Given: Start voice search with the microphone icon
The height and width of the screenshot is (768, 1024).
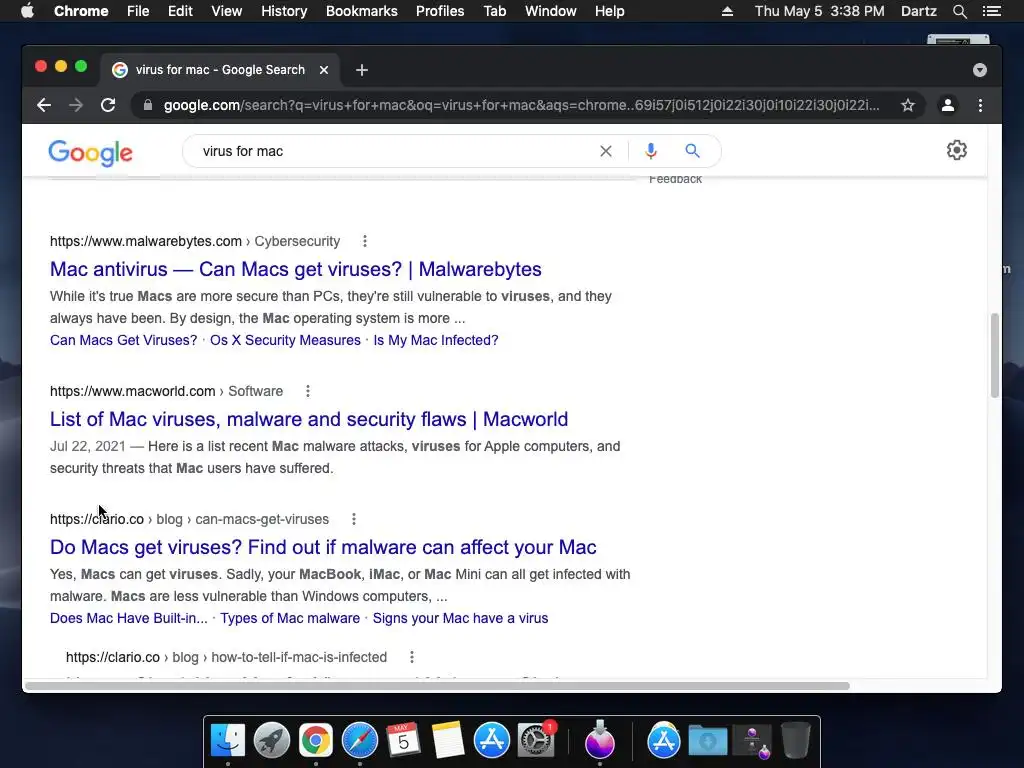Looking at the screenshot, I should pyautogui.click(x=650, y=151).
